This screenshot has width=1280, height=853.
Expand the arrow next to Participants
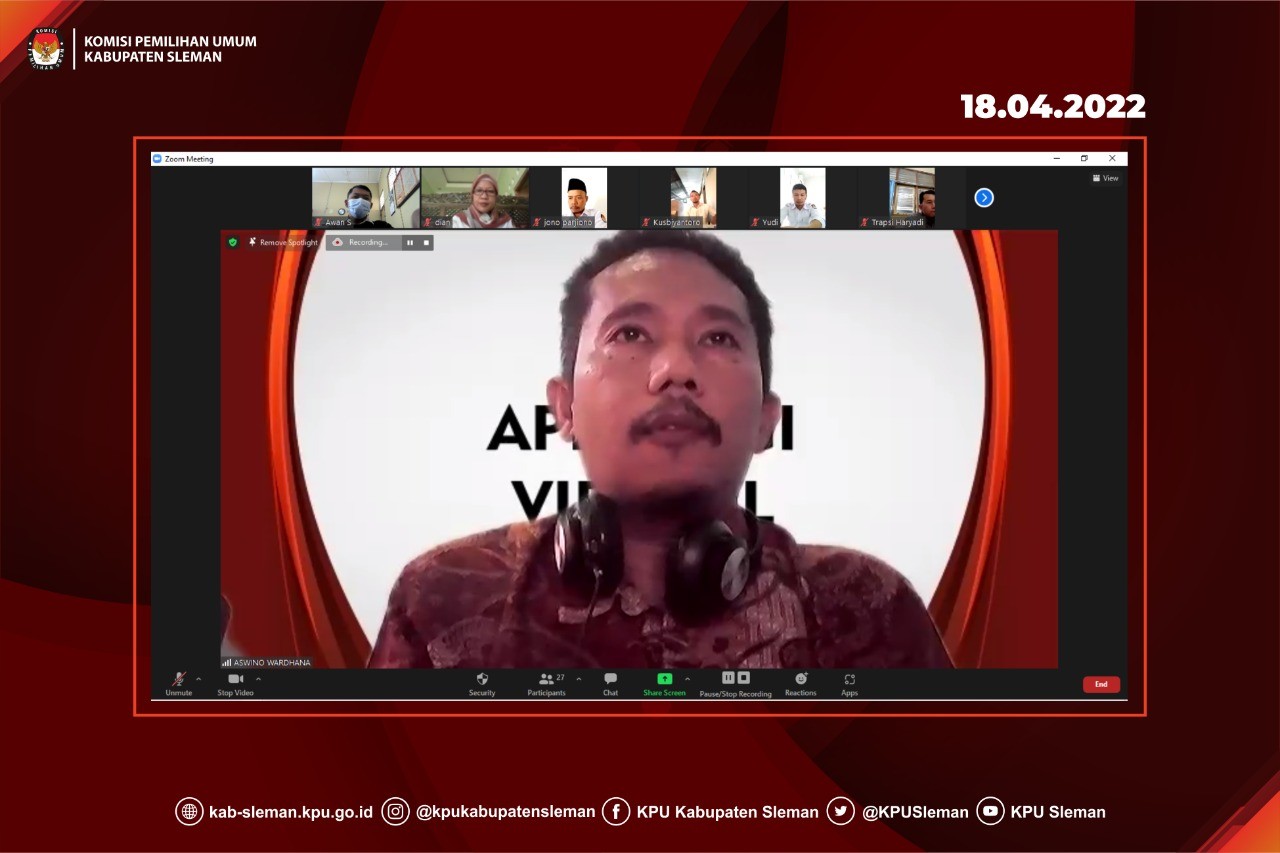pyautogui.click(x=578, y=679)
